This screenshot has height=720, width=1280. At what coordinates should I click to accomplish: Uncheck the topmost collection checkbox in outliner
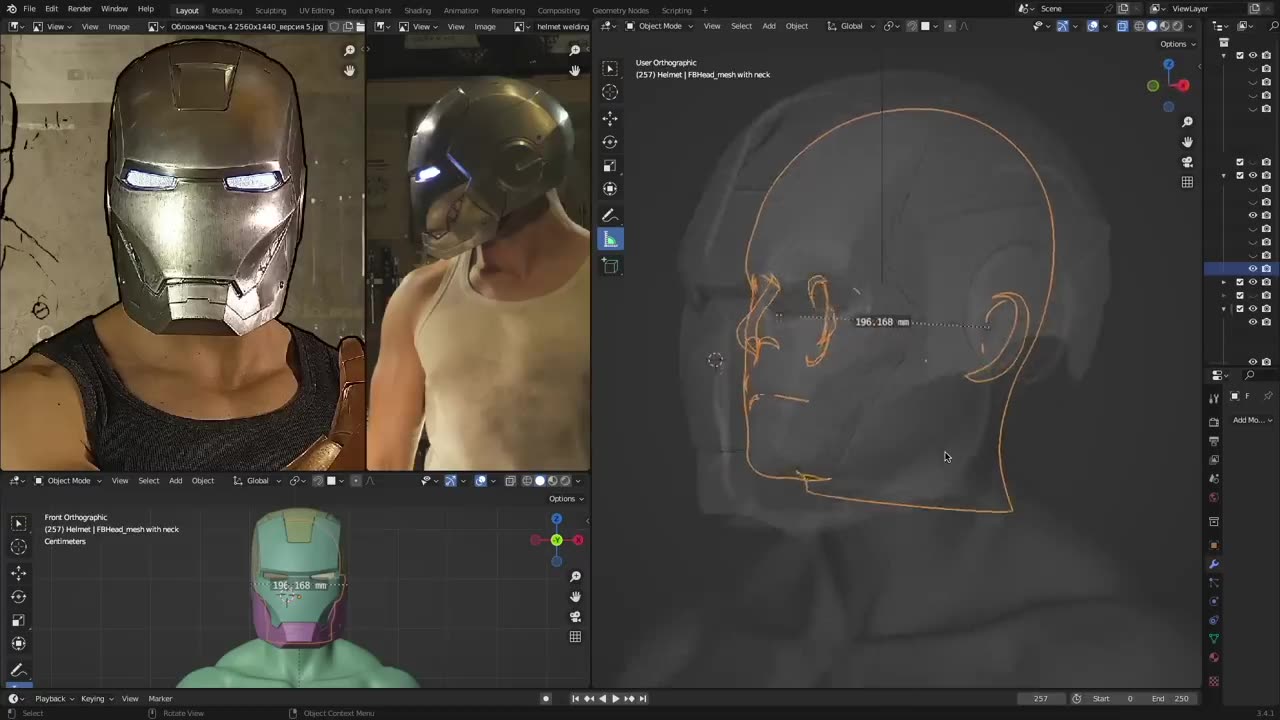(x=1240, y=55)
